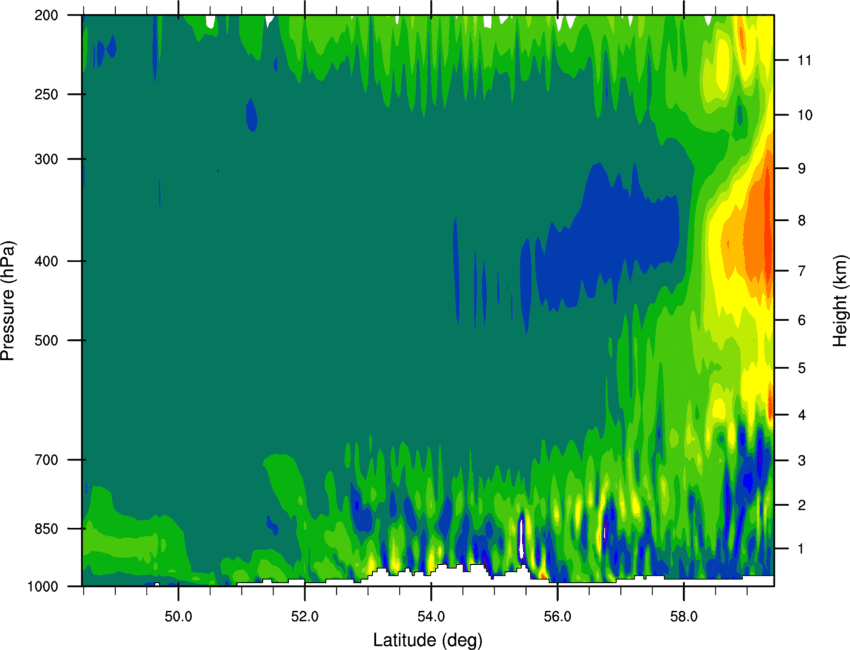Select the 700 pressure tick label
850x650 pixels.
(46, 460)
